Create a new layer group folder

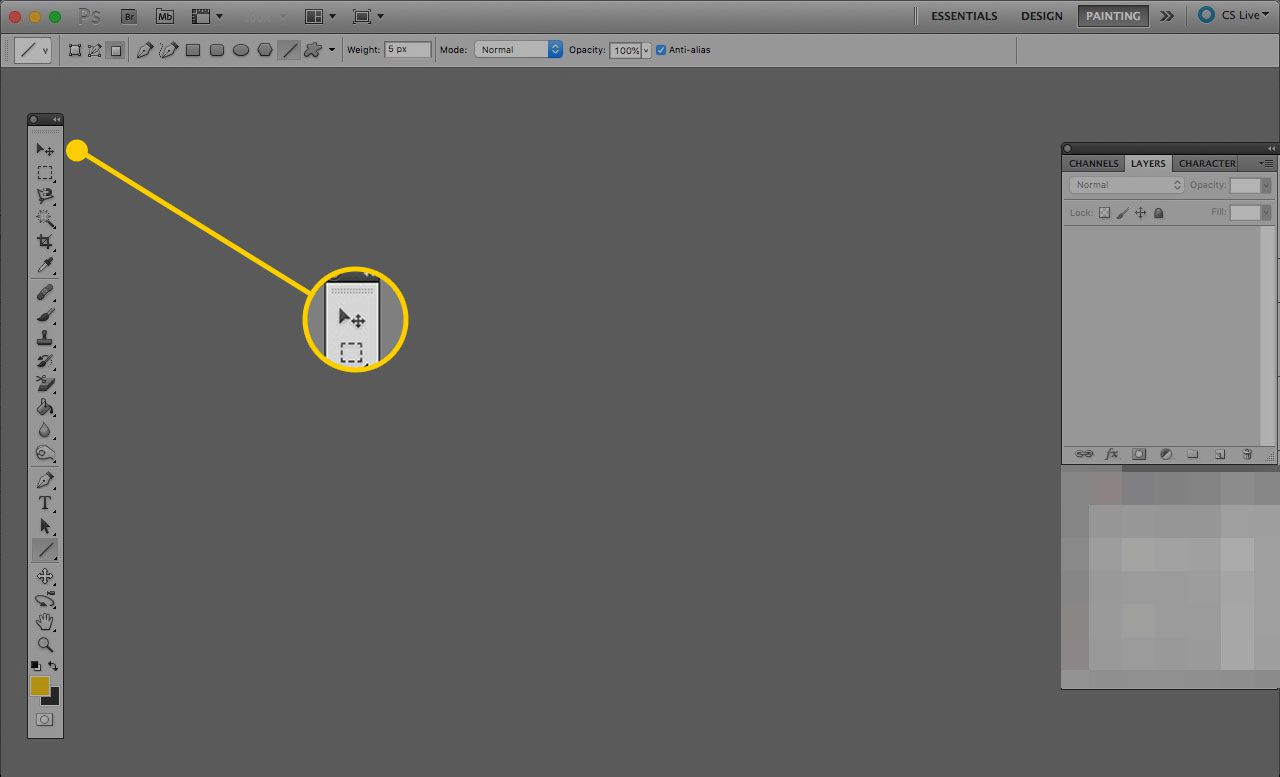[1193, 454]
